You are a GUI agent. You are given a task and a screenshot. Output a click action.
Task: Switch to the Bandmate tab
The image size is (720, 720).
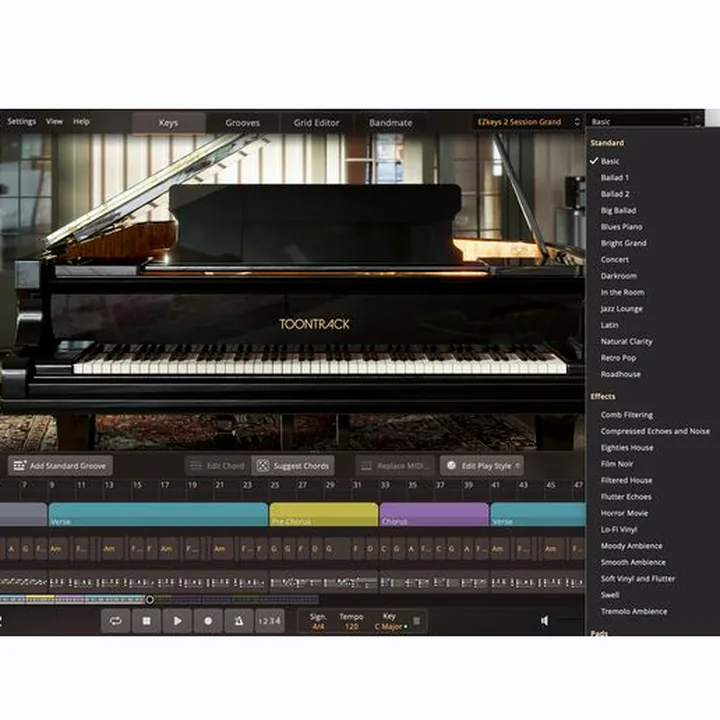(x=391, y=123)
